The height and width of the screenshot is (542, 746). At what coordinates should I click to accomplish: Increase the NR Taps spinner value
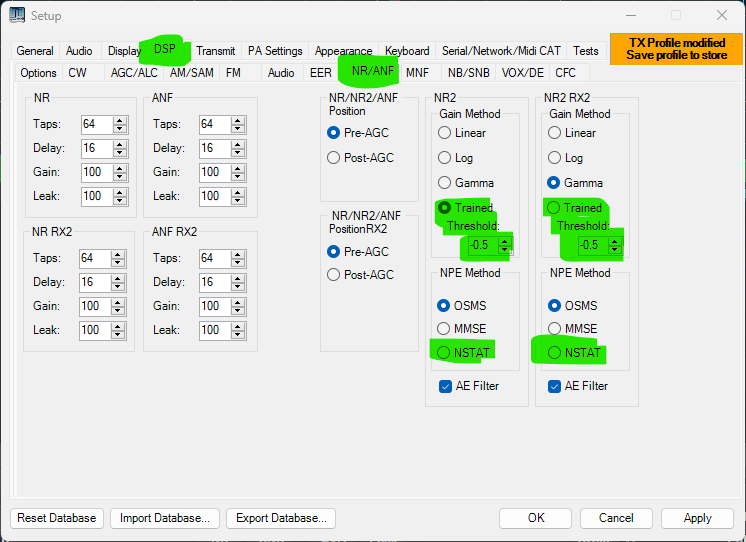click(x=120, y=121)
